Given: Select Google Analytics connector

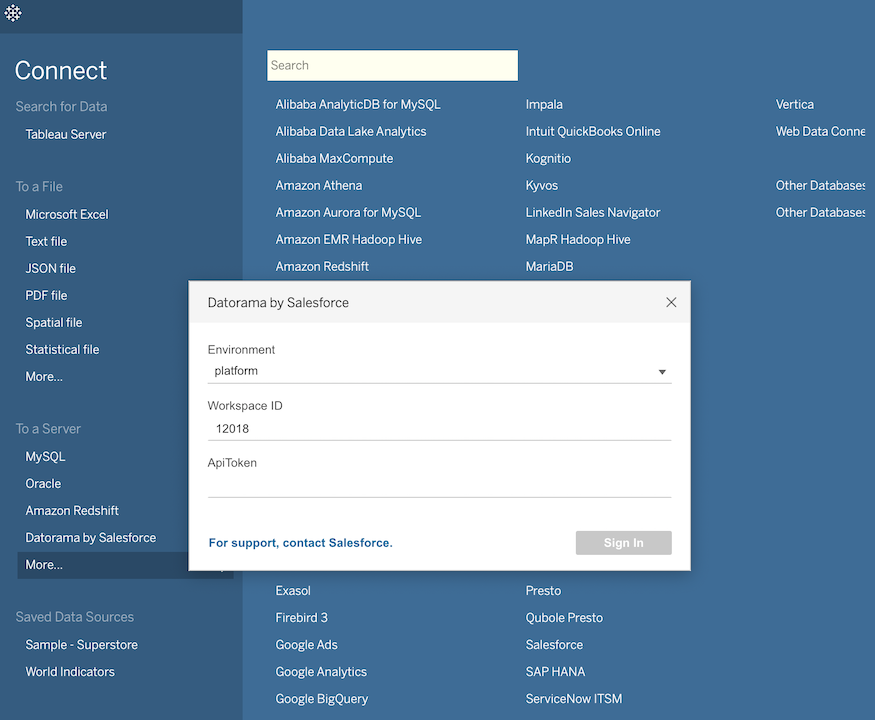Looking at the screenshot, I should (321, 672).
